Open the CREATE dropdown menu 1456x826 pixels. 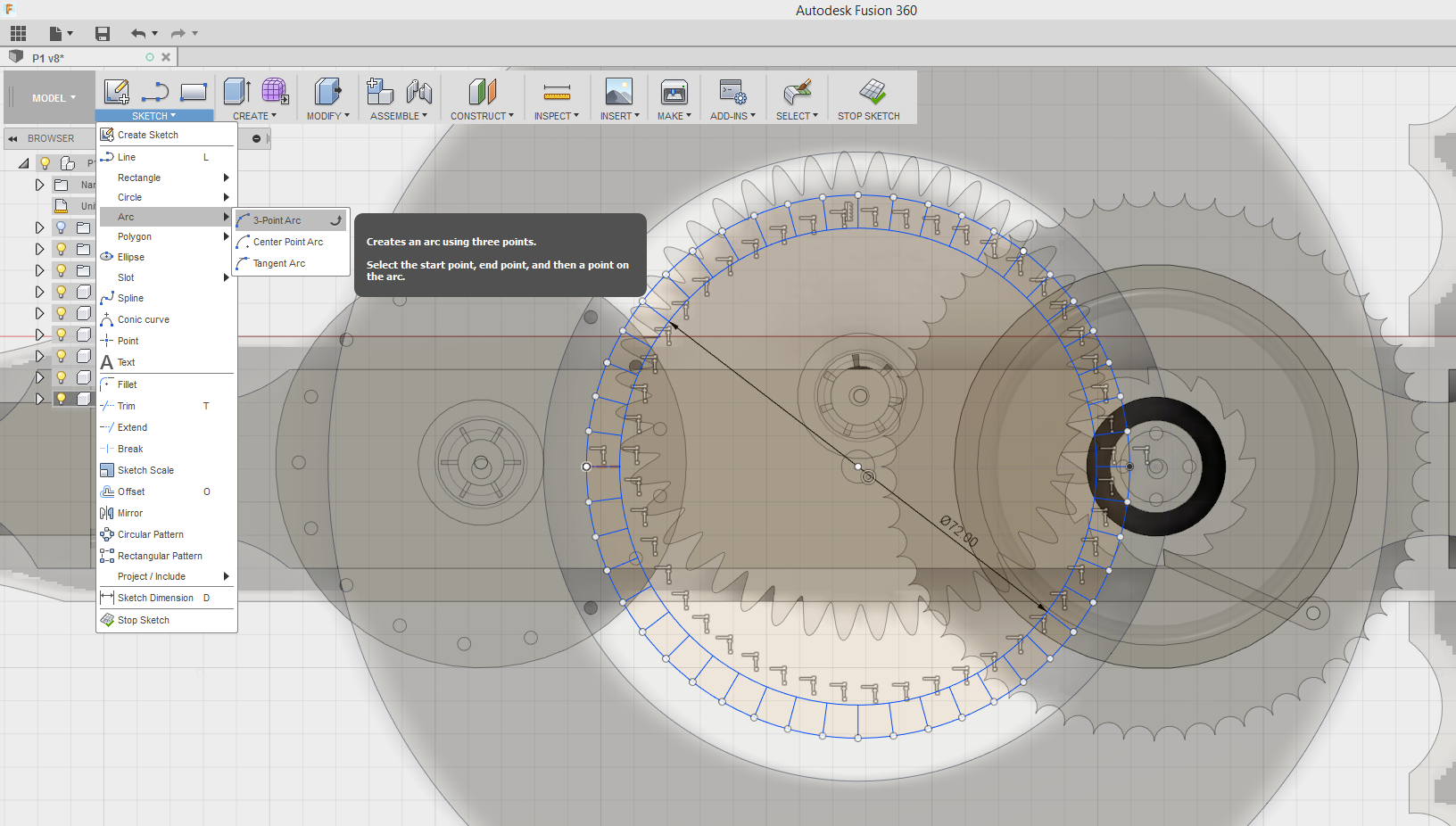click(254, 116)
